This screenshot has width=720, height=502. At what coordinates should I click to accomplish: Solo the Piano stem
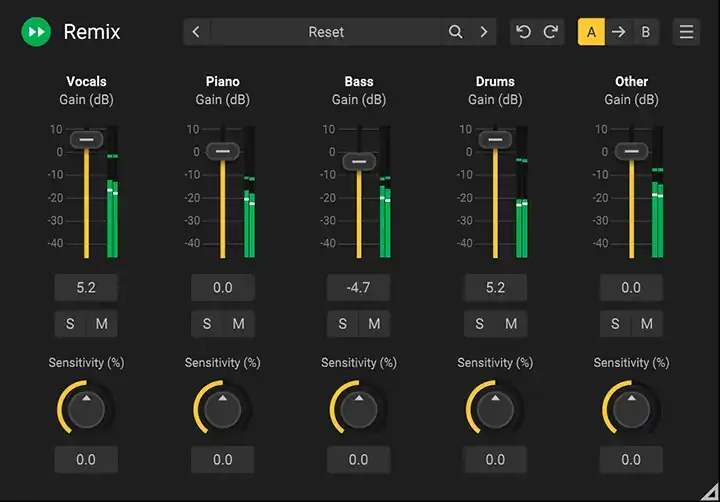[207, 324]
